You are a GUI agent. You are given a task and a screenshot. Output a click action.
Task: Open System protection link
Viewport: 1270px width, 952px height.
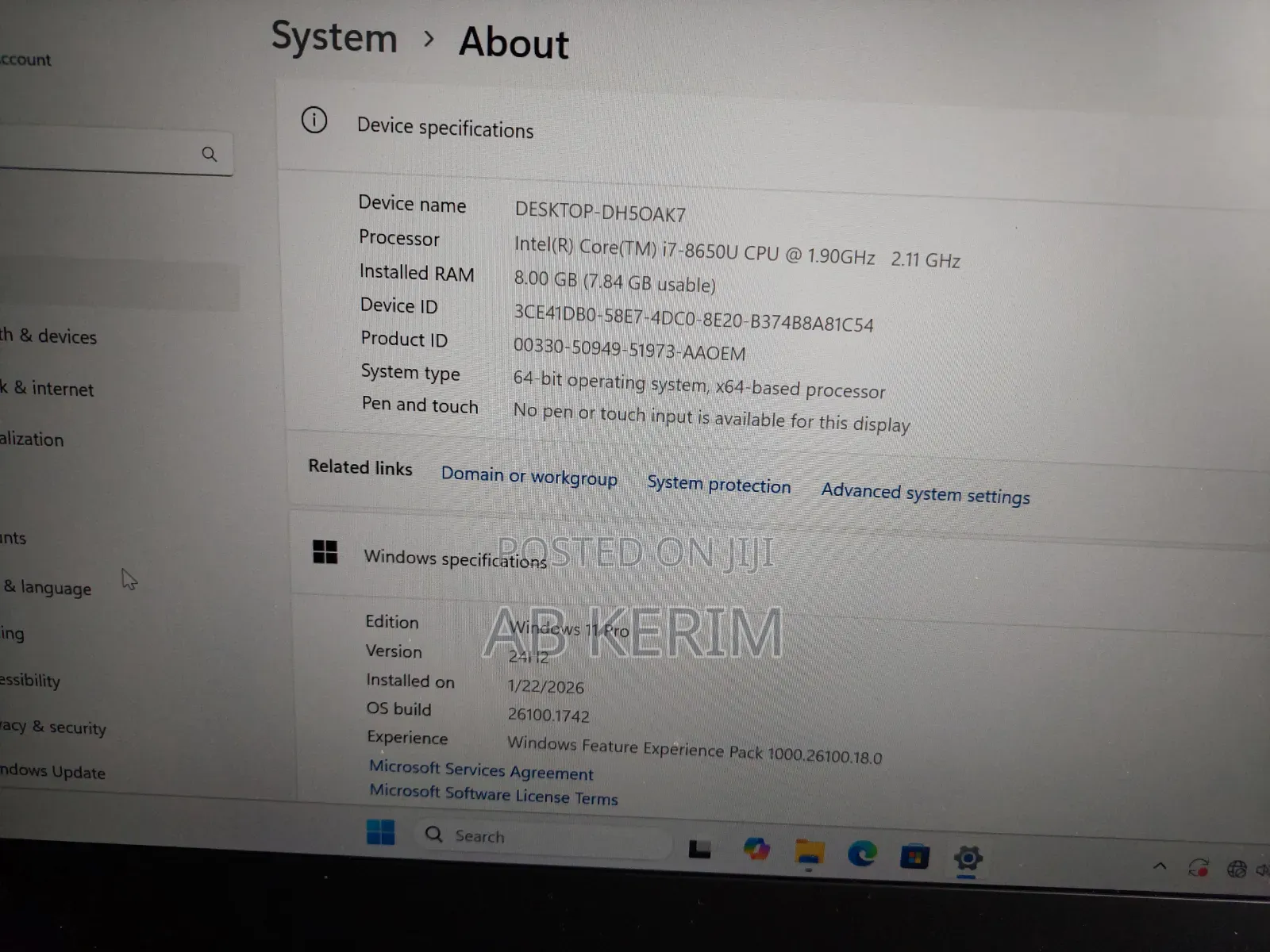point(719,485)
